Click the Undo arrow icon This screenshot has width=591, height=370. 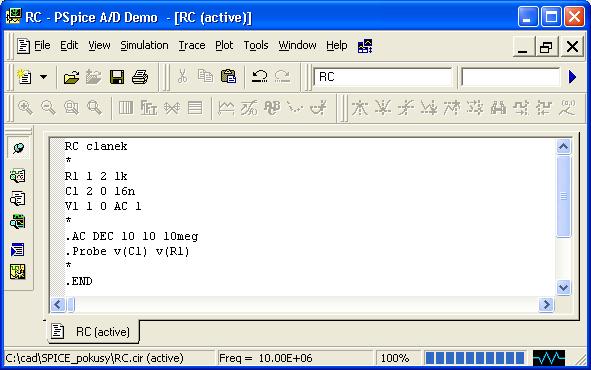coord(260,76)
